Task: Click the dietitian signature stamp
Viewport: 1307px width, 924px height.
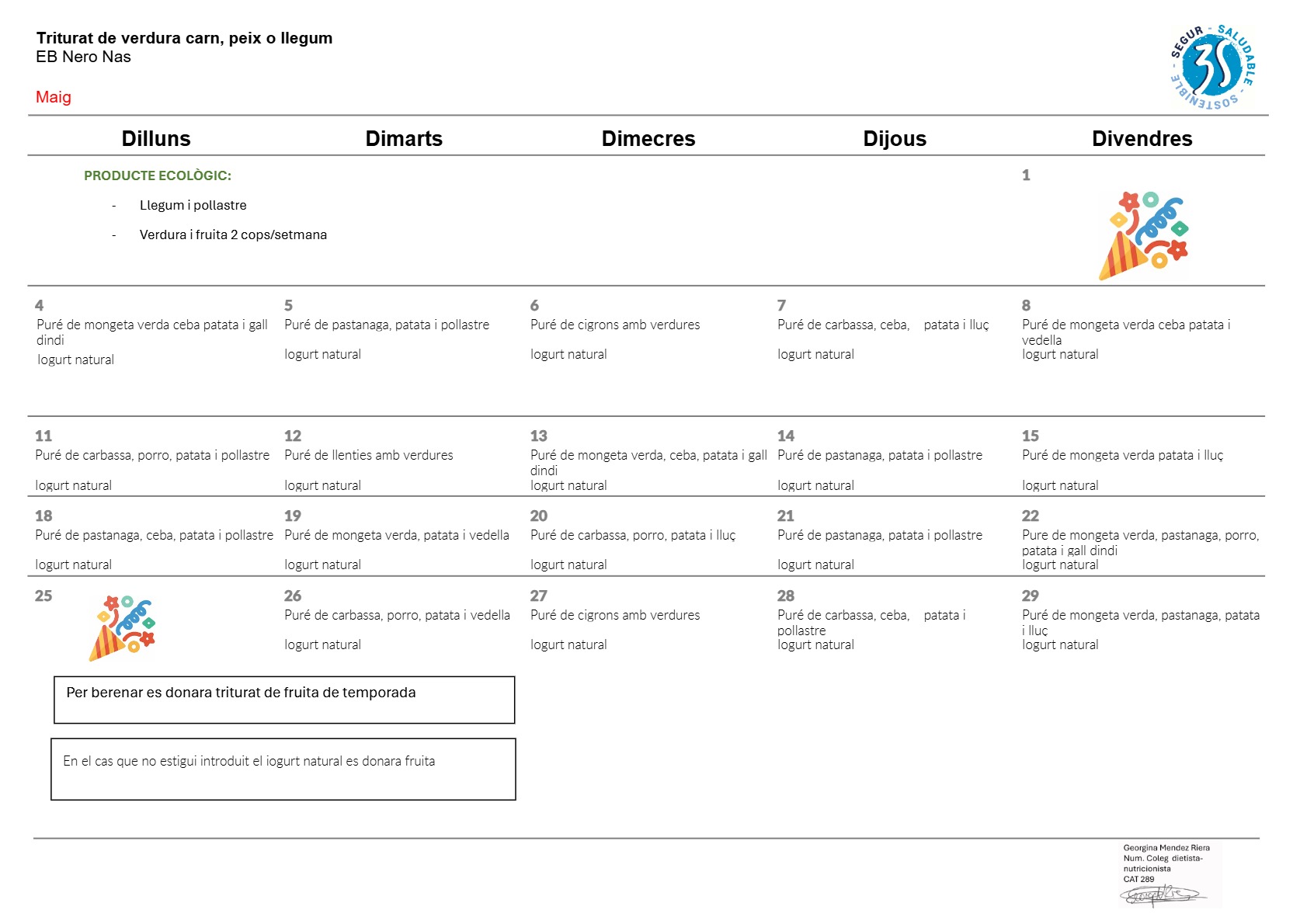Action: 1170,875
